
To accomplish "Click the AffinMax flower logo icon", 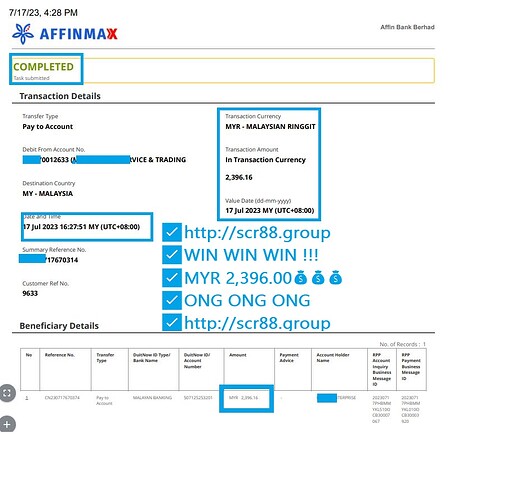I will point(23,34).
